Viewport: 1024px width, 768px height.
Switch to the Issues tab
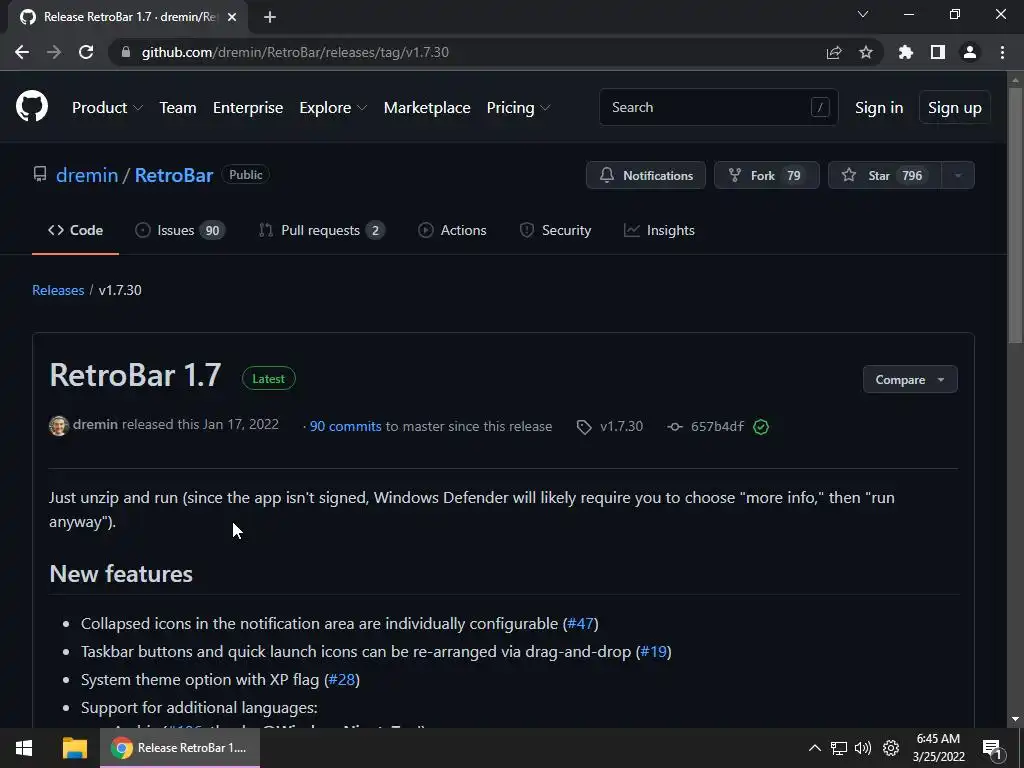(x=180, y=231)
